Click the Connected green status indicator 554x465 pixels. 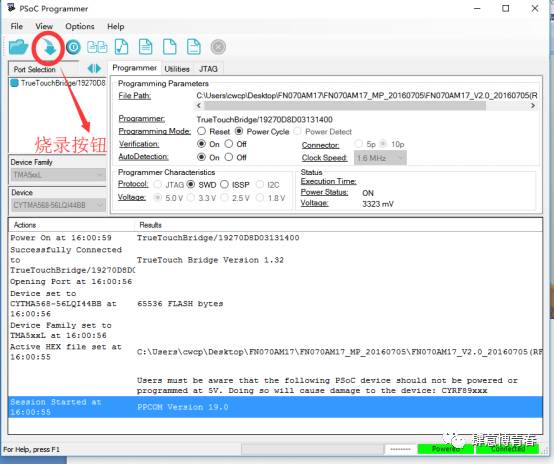(507, 449)
